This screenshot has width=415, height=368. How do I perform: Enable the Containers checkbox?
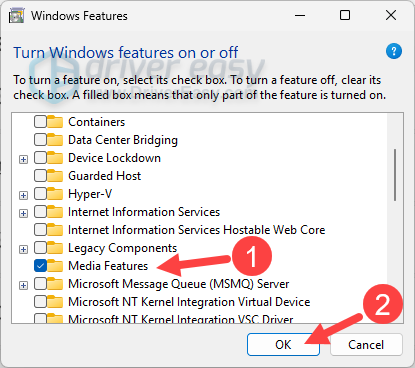pos(40,122)
